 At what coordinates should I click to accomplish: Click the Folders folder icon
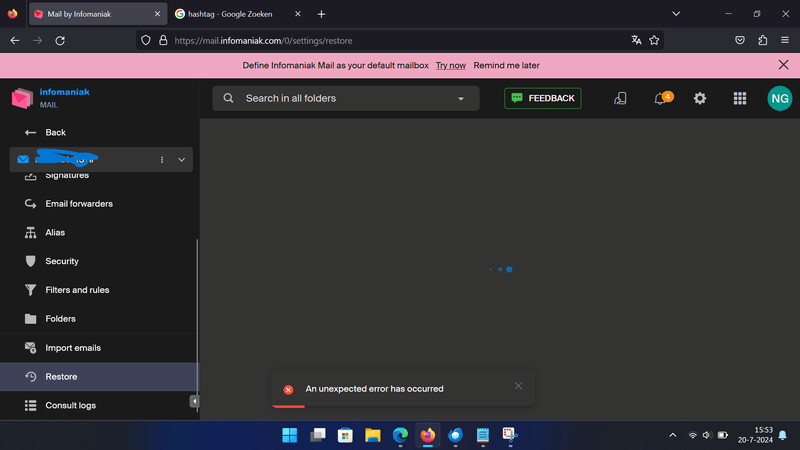(x=30, y=319)
